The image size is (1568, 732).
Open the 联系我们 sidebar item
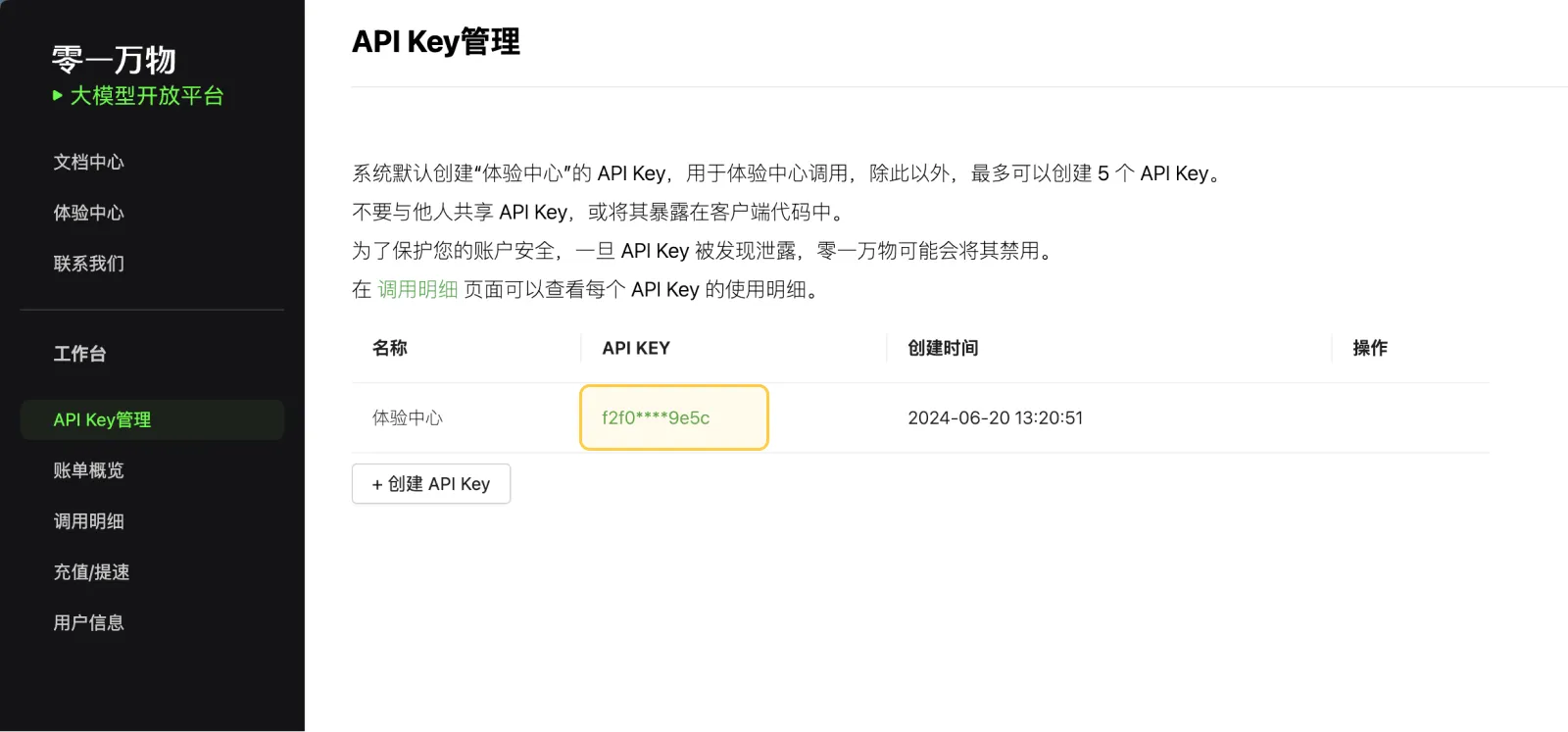(88, 264)
